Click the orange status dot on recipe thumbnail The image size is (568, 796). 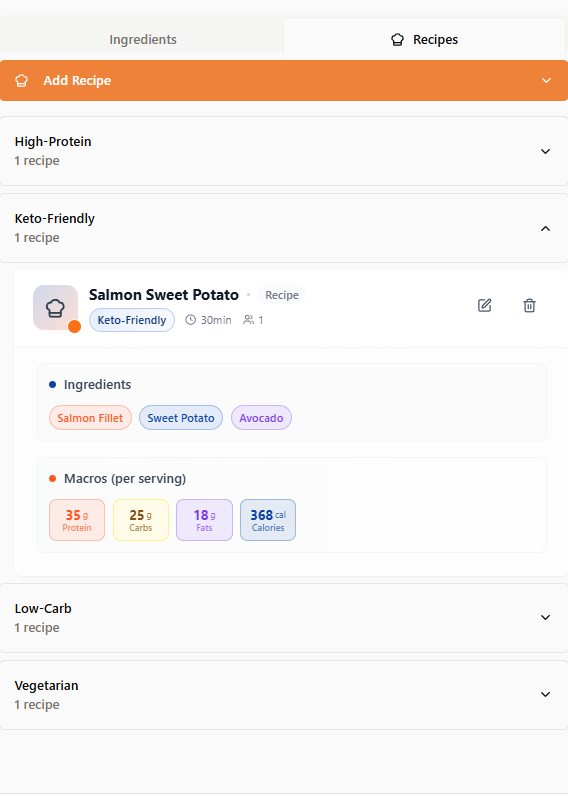point(75,326)
